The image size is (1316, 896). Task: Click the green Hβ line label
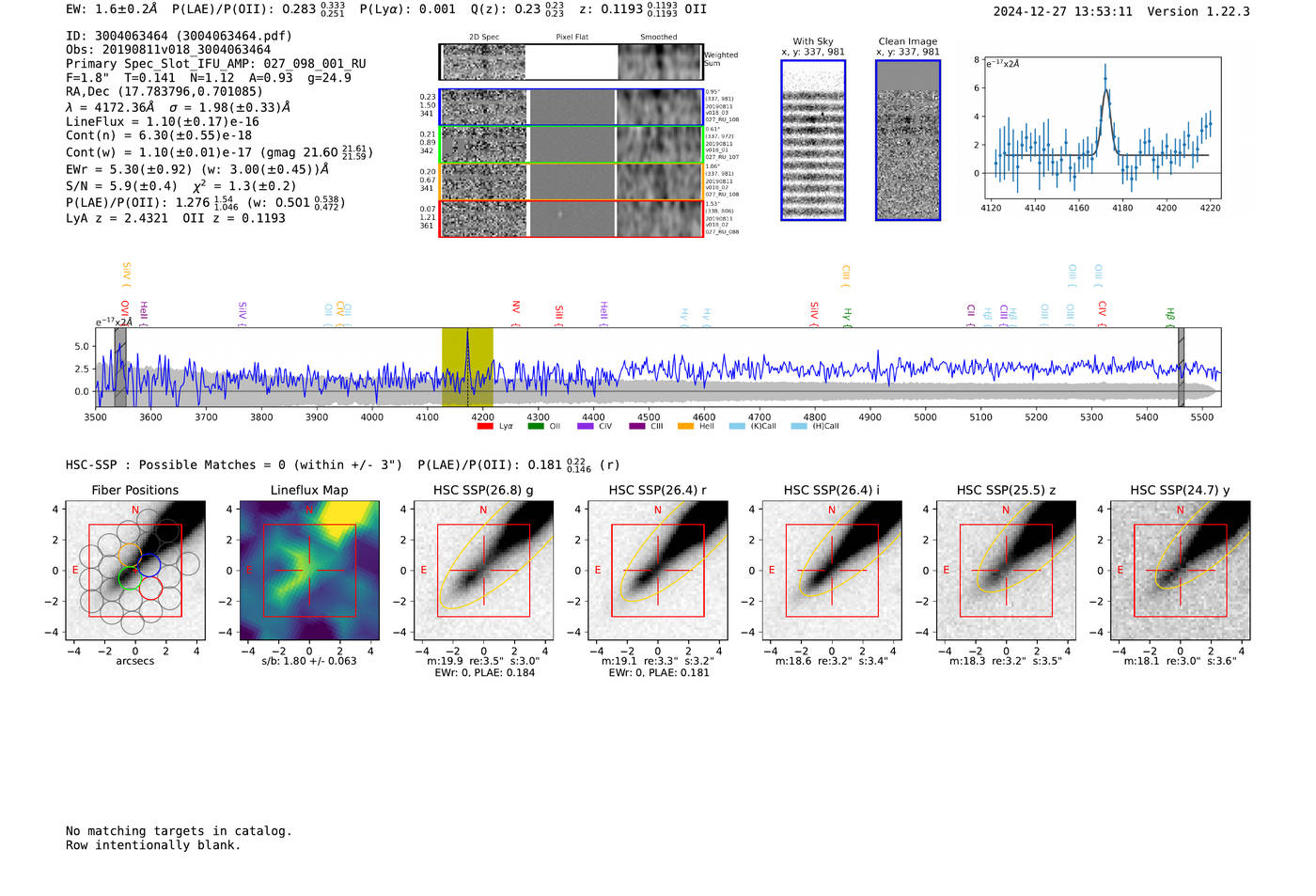click(x=1170, y=316)
